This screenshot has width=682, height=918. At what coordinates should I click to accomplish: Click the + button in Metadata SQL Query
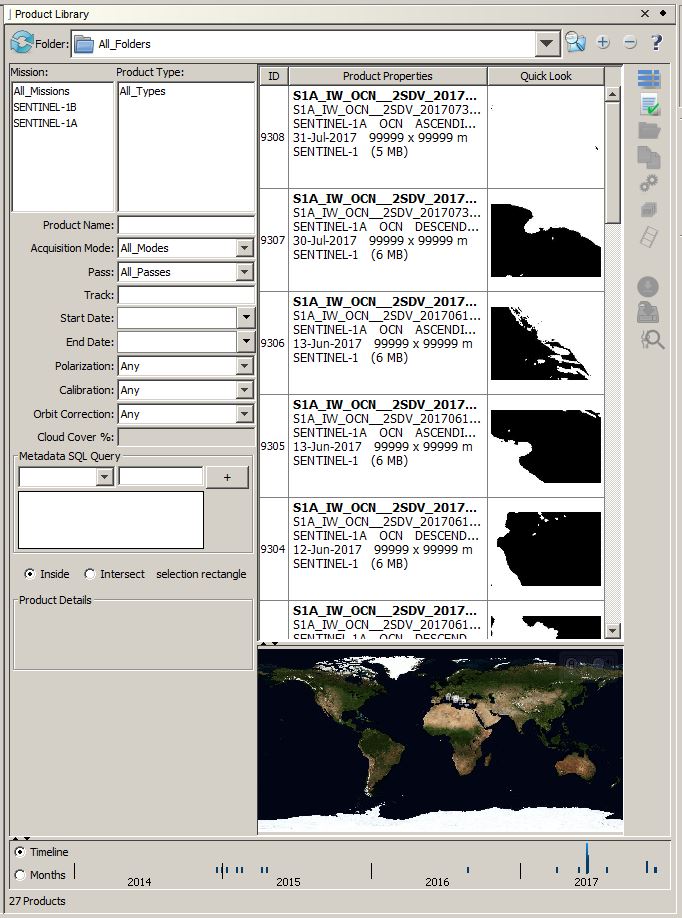click(227, 477)
